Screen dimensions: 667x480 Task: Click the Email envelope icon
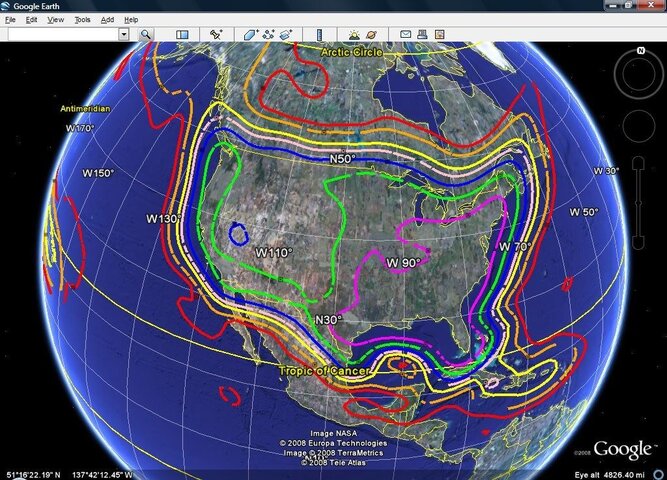click(405, 34)
